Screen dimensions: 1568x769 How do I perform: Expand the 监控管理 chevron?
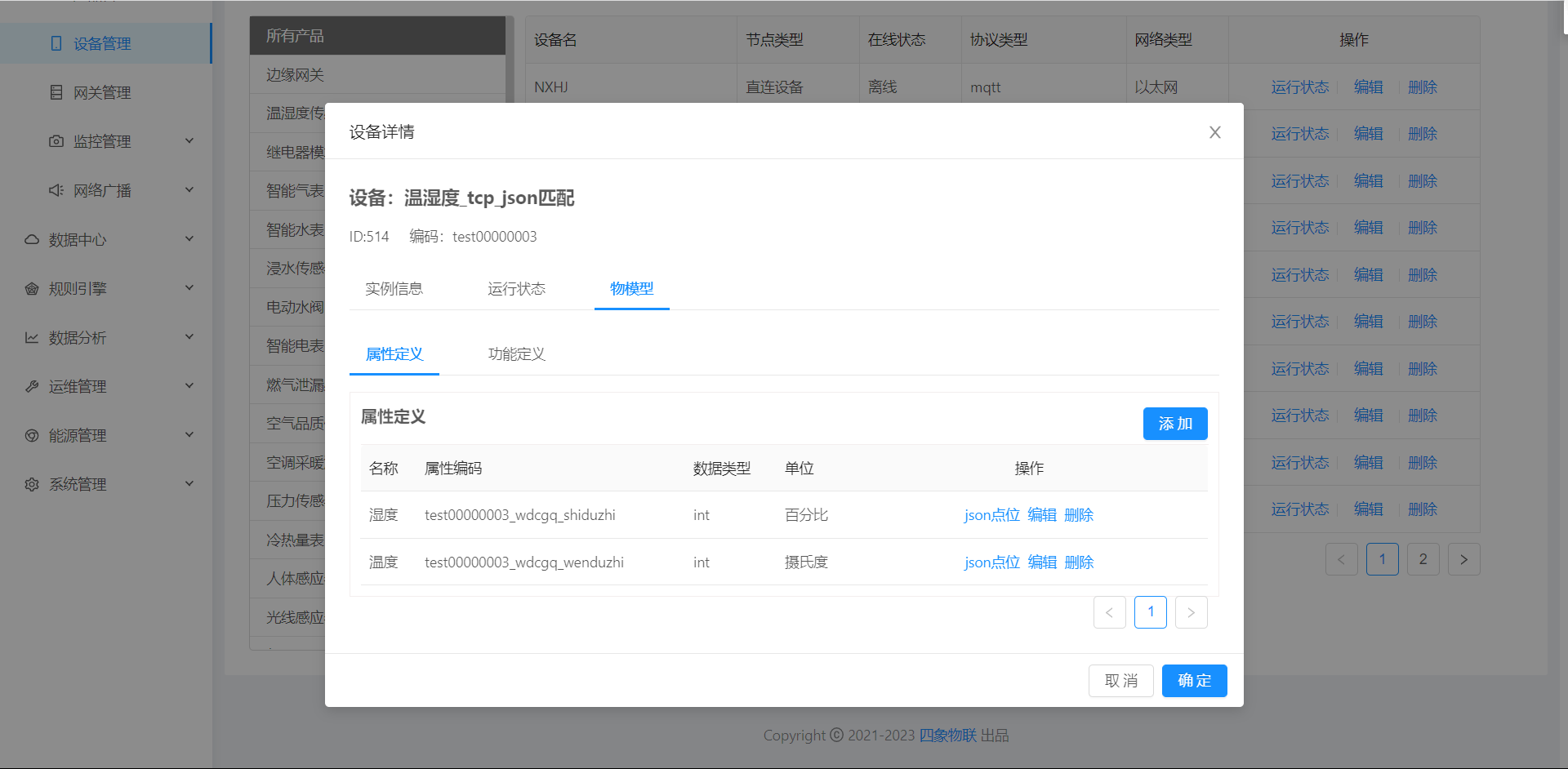(189, 140)
